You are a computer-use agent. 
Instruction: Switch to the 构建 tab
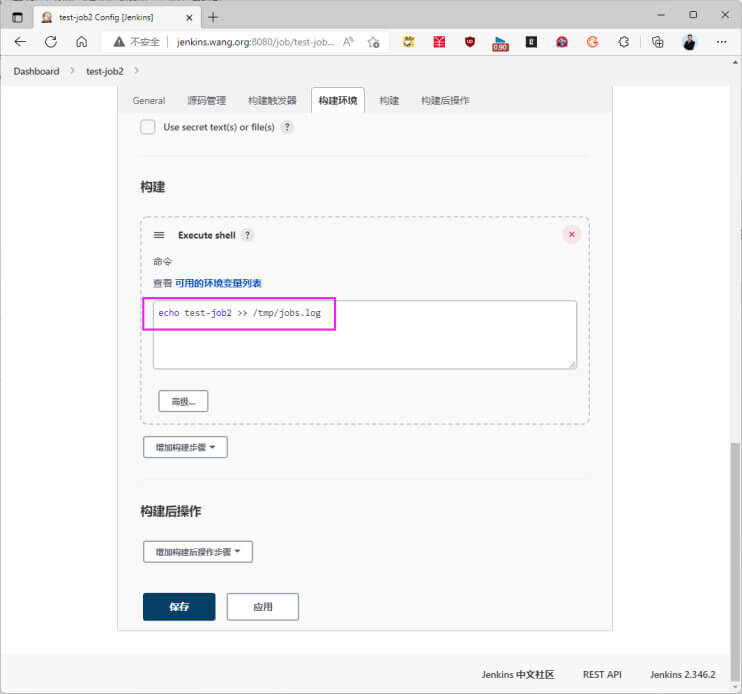389,101
